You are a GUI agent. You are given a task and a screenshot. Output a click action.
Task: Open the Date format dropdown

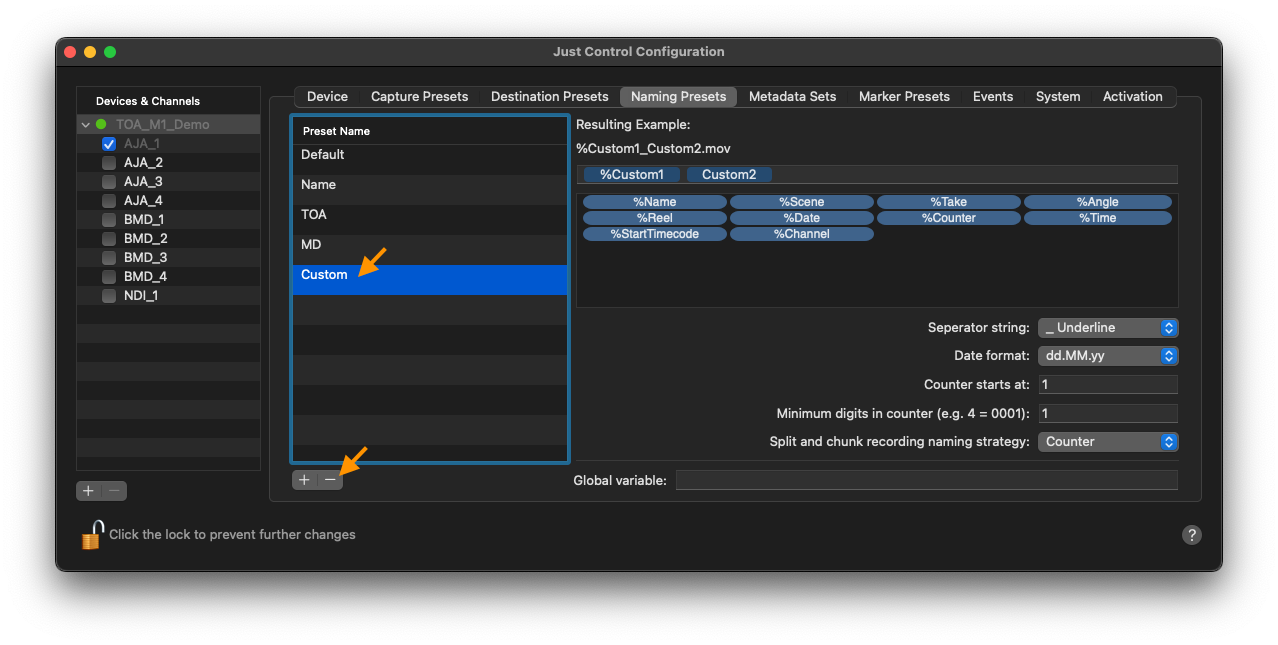click(x=1108, y=356)
